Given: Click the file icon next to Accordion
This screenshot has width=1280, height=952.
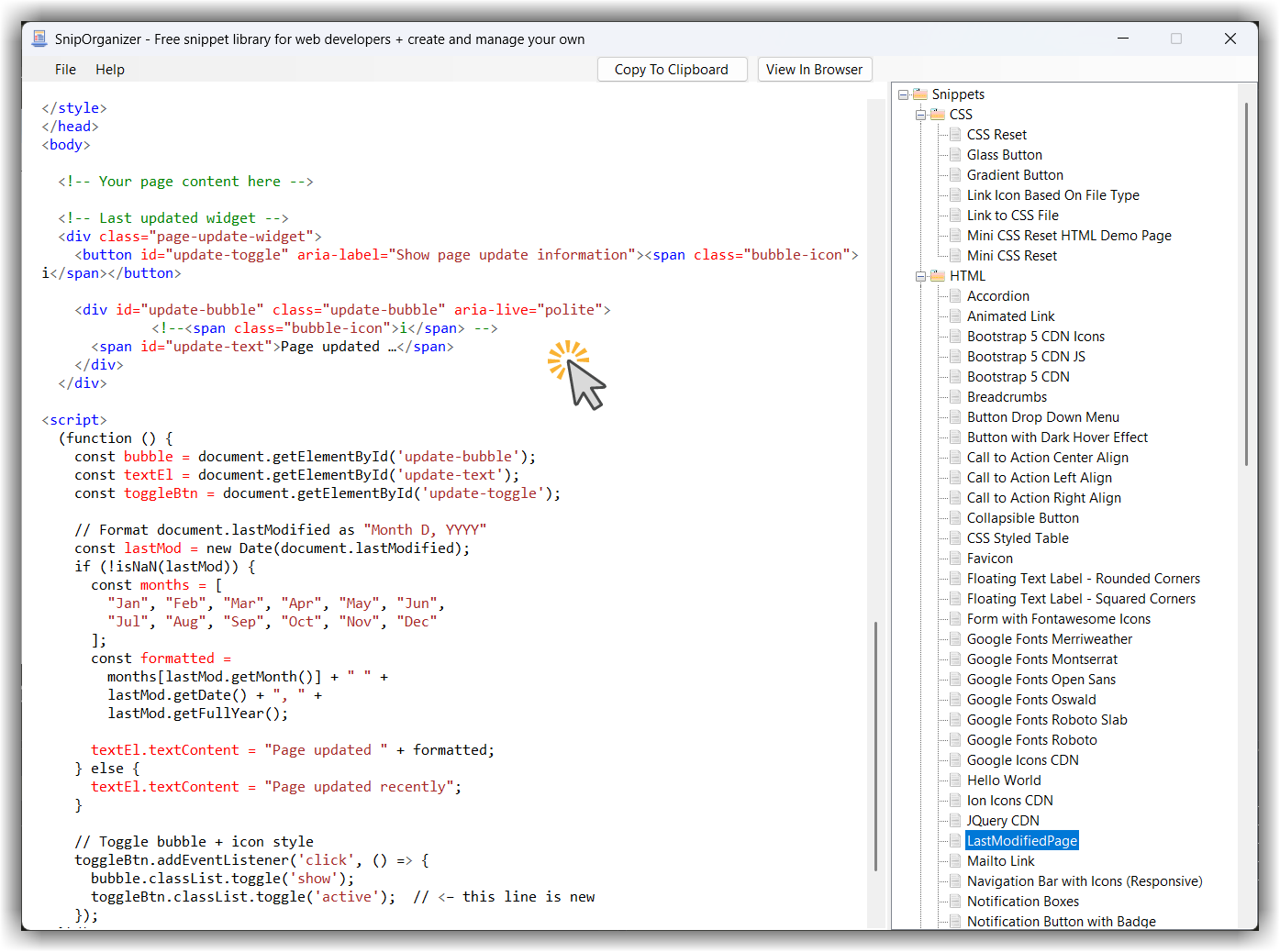Looking at the screenshot, I should [x=955, y=296].
